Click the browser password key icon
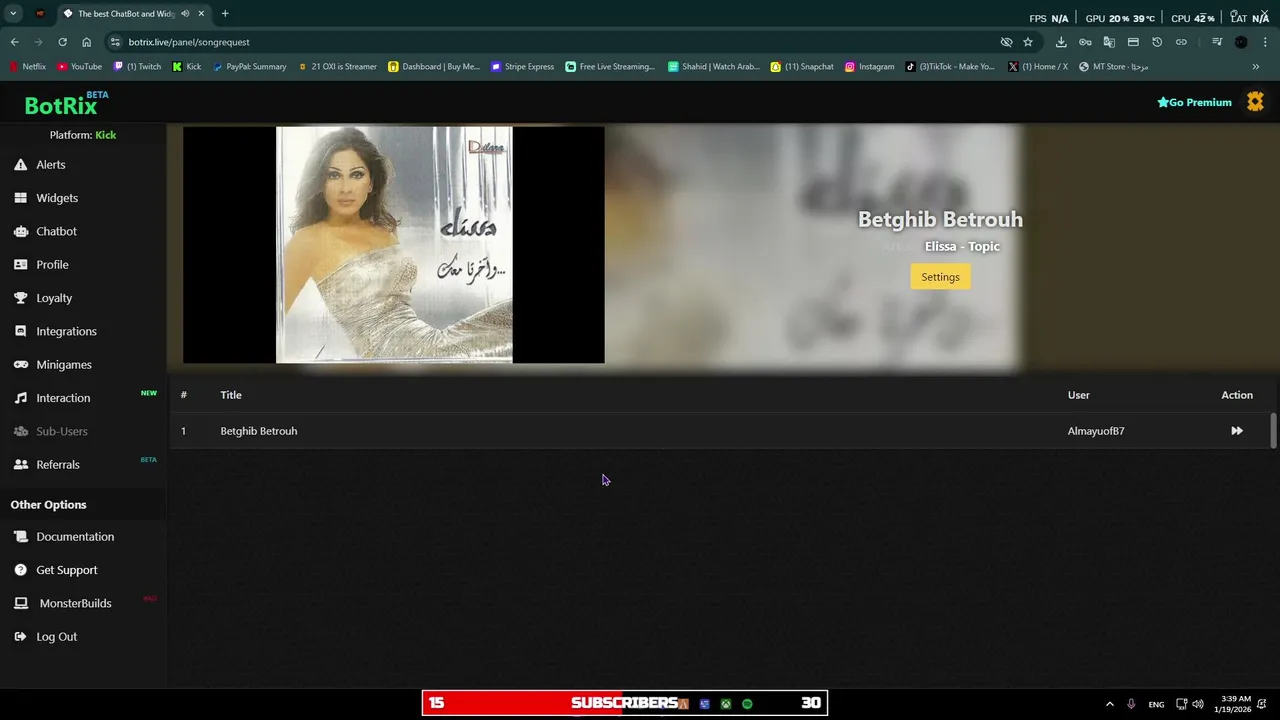The height and width of the screenshot is (720, 1280). [1085, 42]
